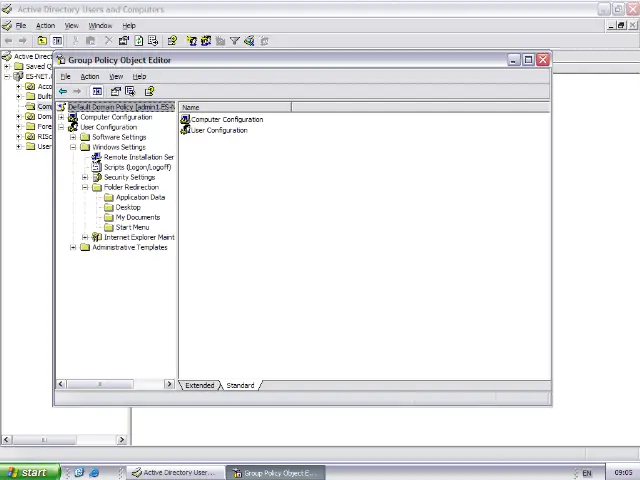Click Export List icon in Active Directory toolbar
This screenshot has height=480, width=640.
[x=153, y=41]
